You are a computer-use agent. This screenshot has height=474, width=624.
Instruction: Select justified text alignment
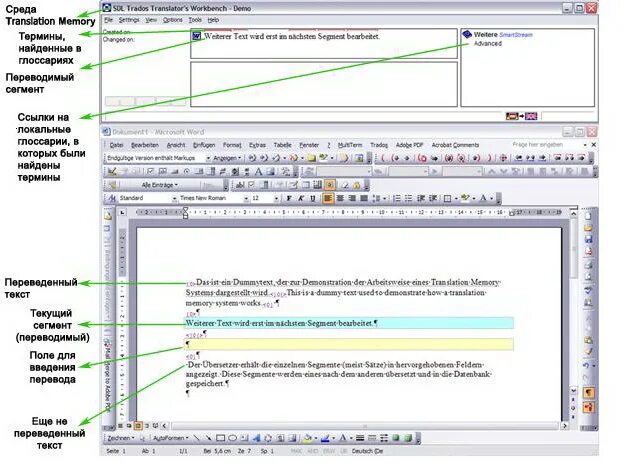(364, 198)
